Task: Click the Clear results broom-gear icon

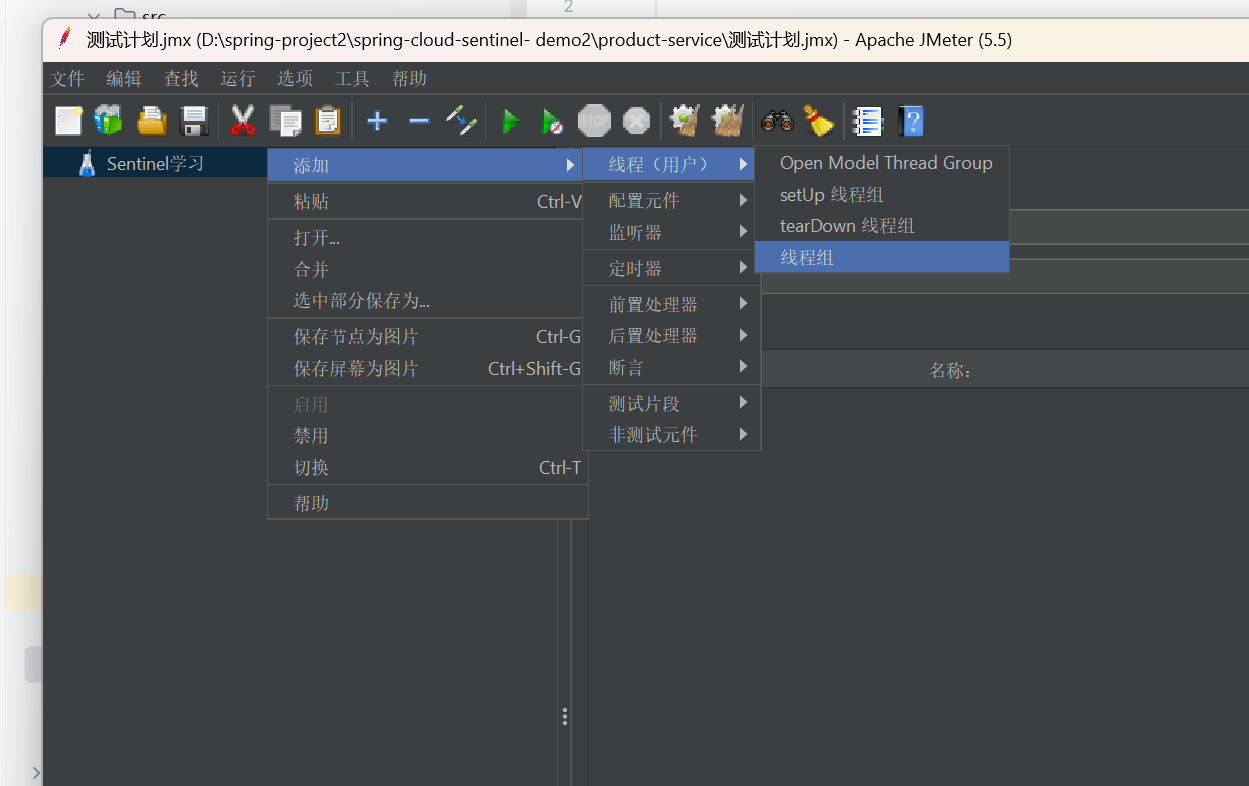Action: (x=685, y=121)
